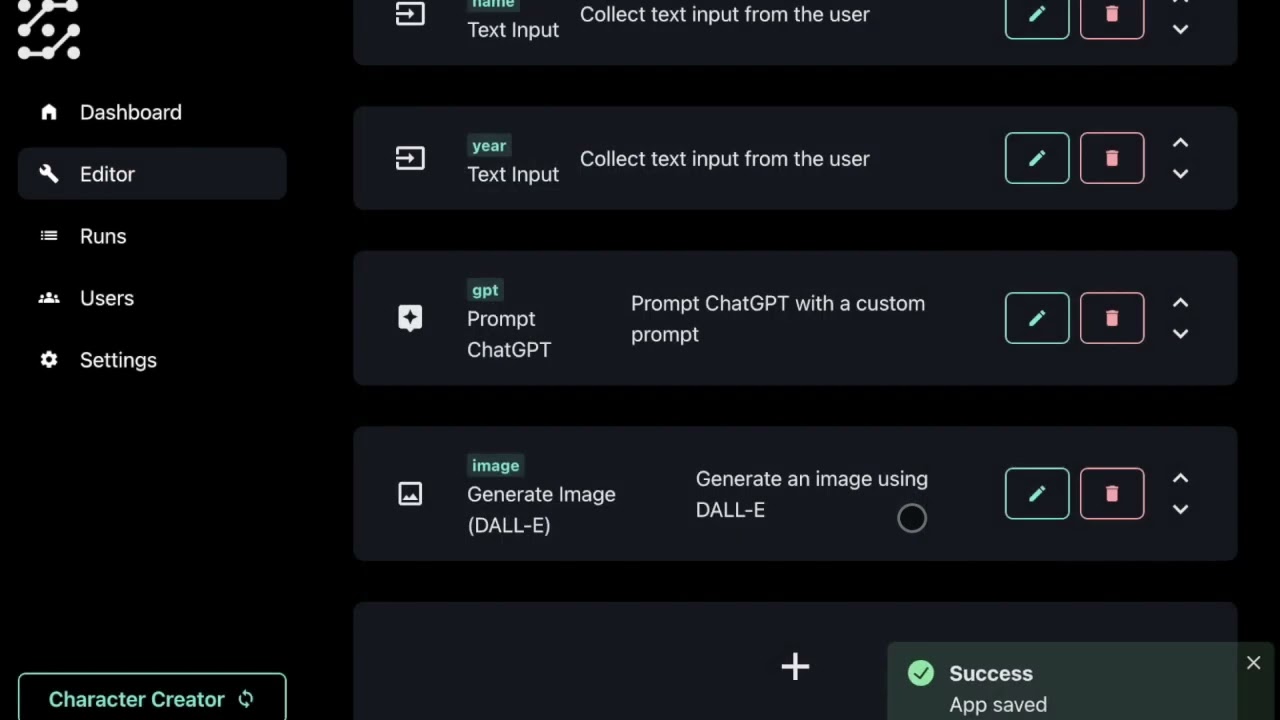This screenshot has height=720, width=1280.
Task: Delete the image DALL-E step
Action: point(1112,494)
